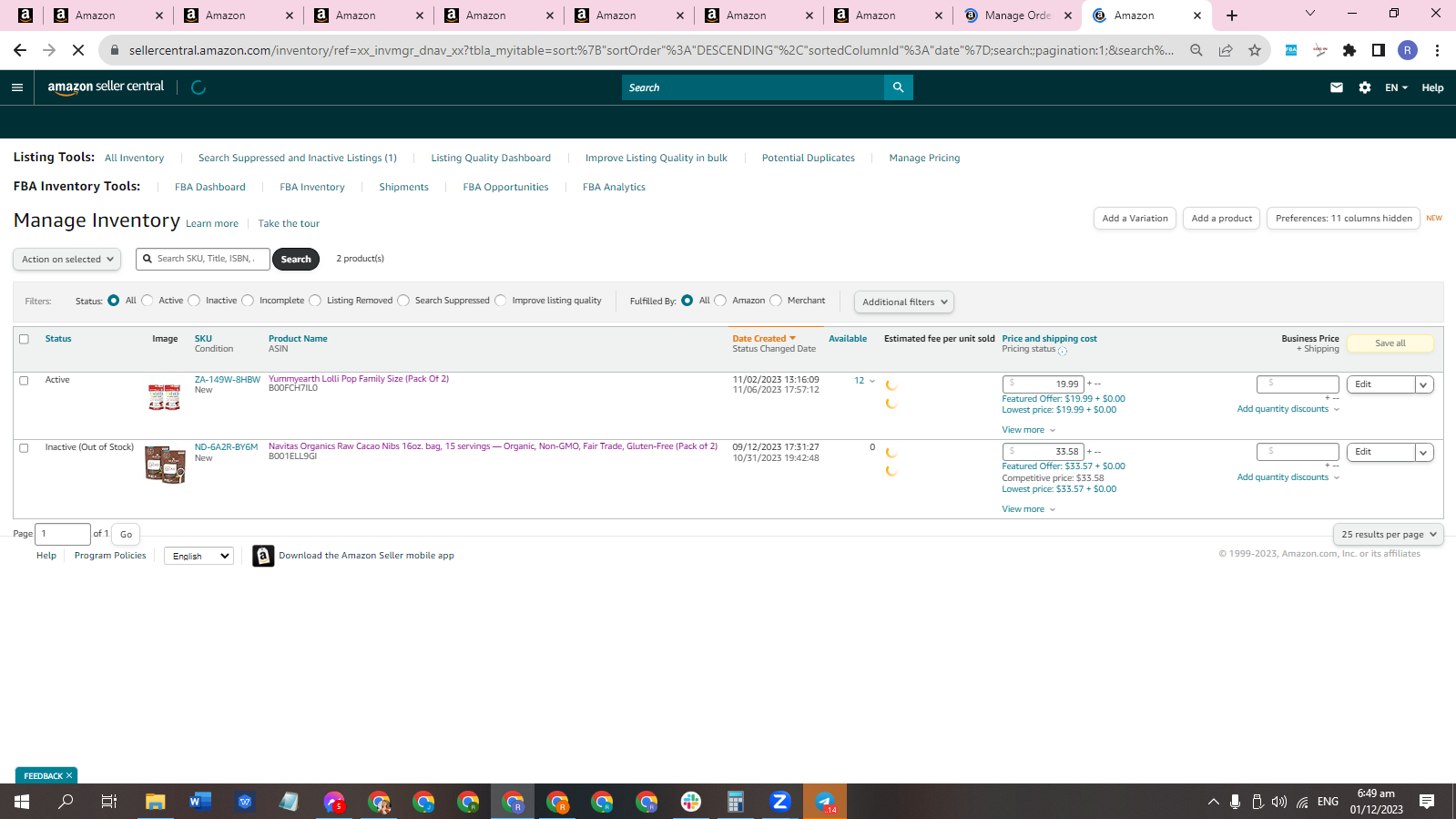This screenshot has width=1456, height=819.
Task: Select the Inactive status filter
Action: point(194,301)
